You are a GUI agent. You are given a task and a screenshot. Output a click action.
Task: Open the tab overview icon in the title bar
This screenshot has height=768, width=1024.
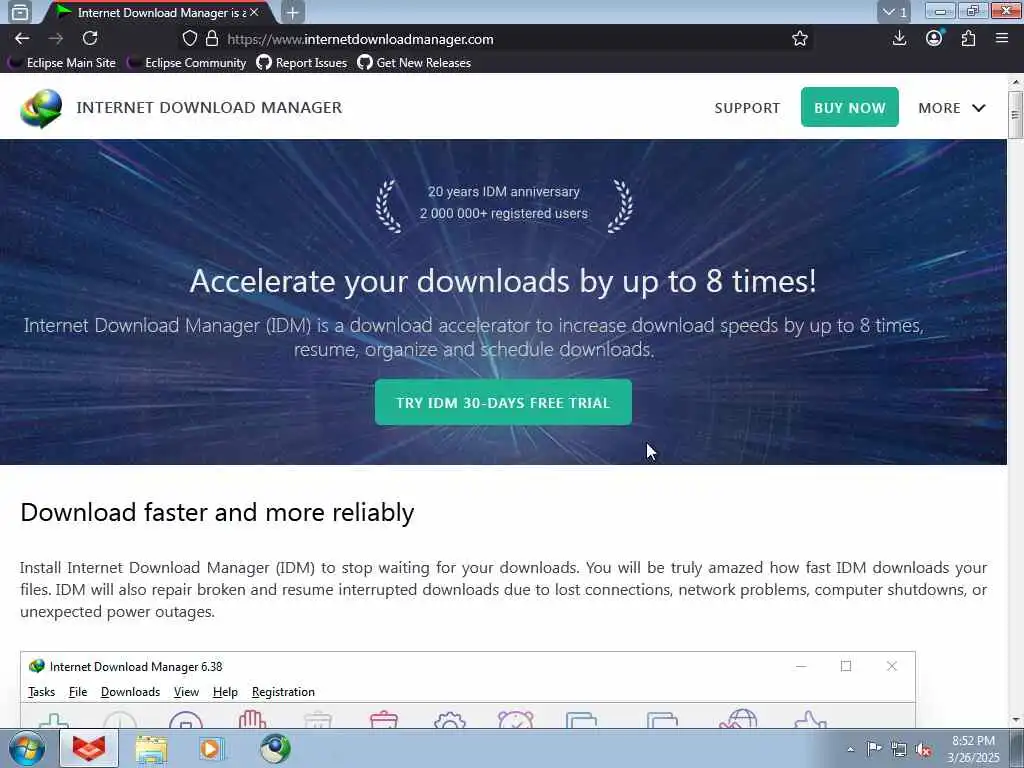tap(20, 12)
